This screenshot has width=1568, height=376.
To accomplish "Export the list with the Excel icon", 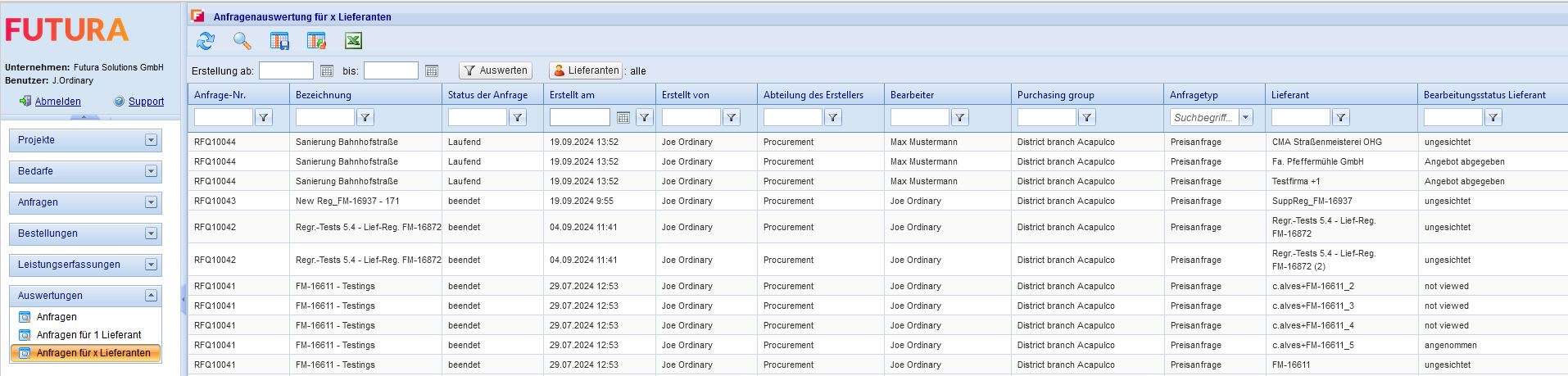I will pos(353,41).
